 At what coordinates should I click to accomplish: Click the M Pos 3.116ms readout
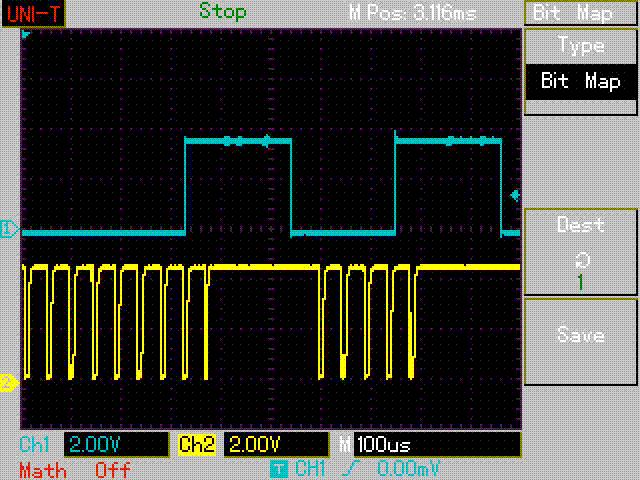413,13
